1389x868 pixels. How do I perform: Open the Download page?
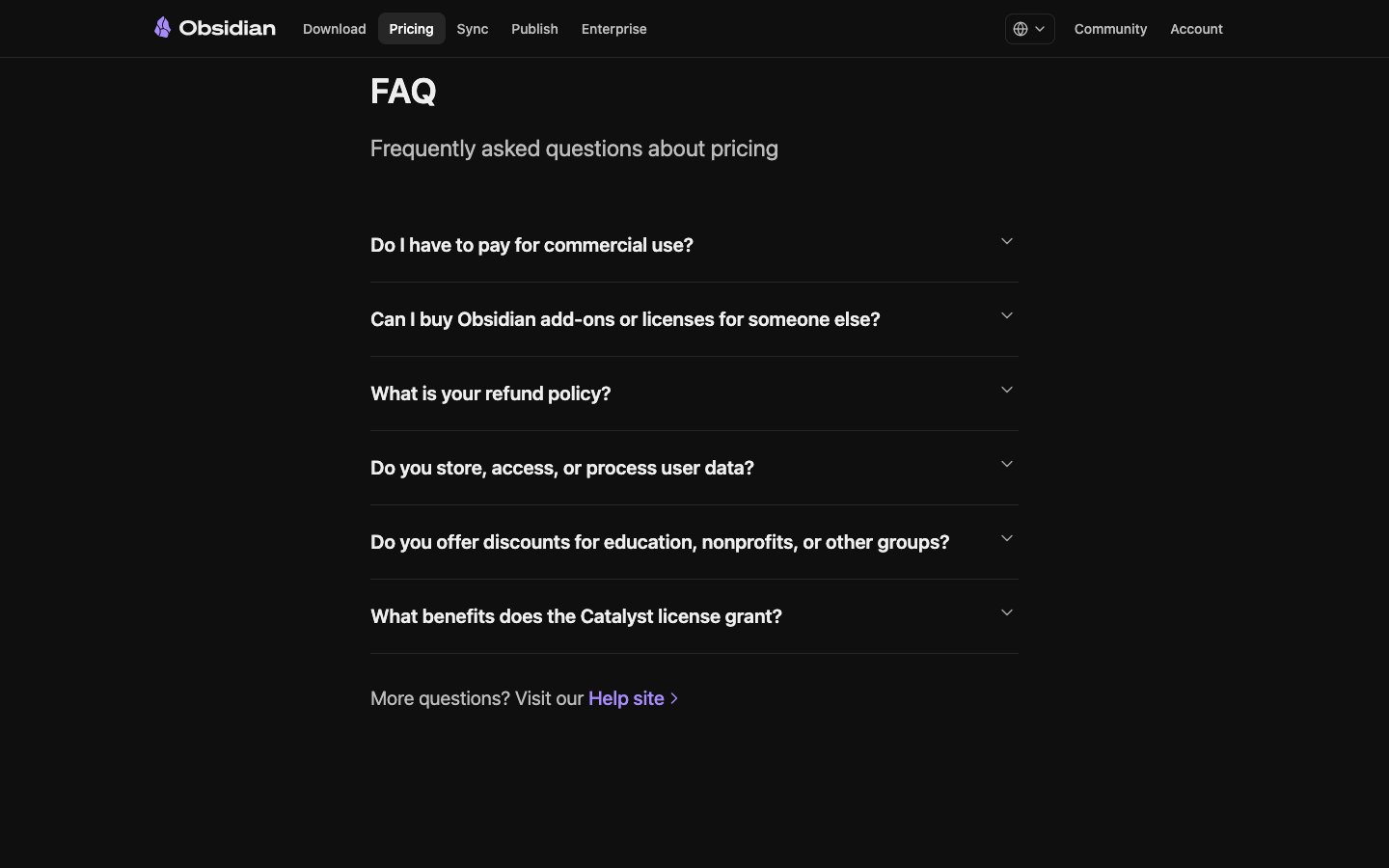pyautogui.click(x=334, y=29)
